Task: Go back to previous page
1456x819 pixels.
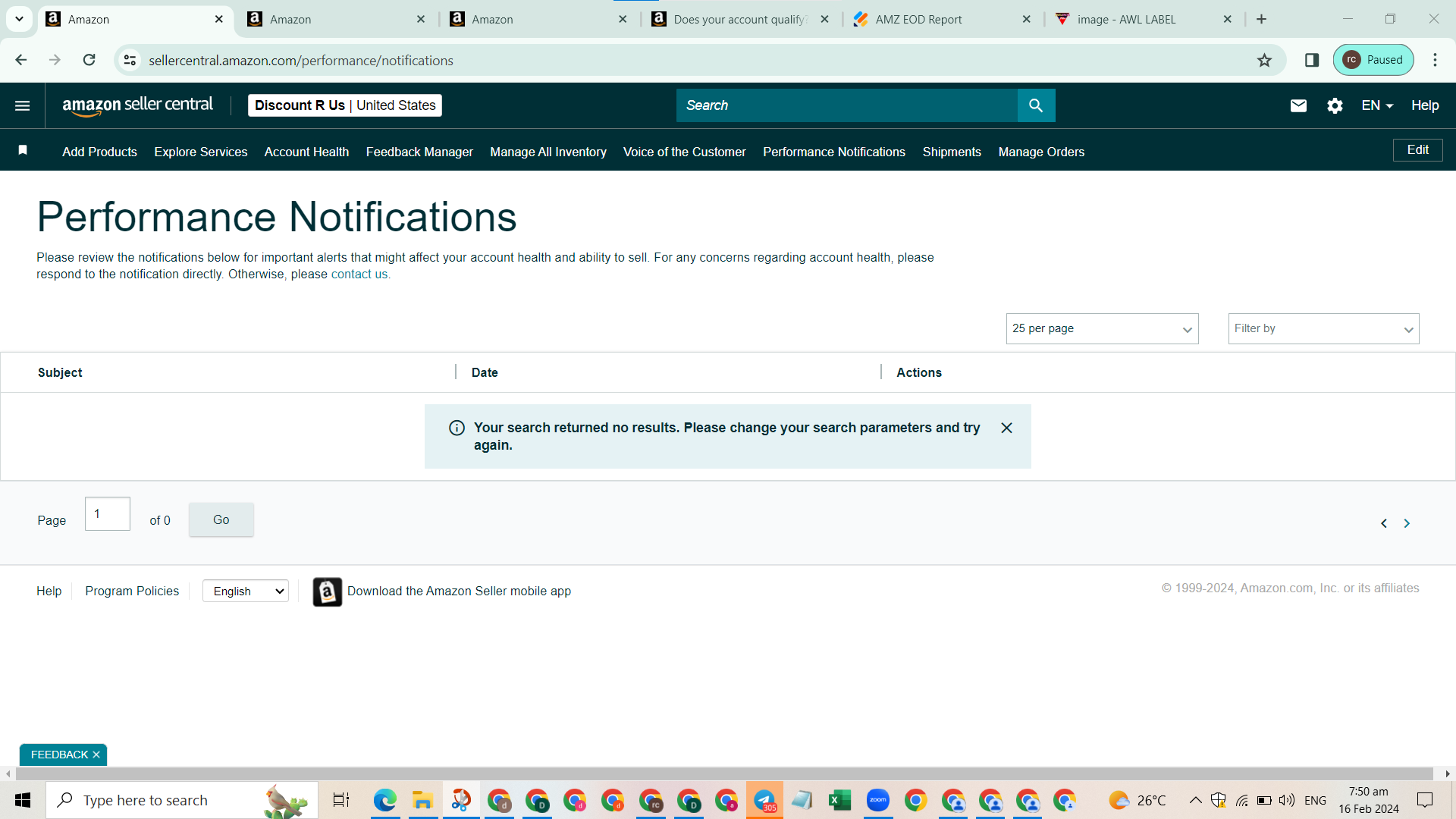Action: pos(21,60)
